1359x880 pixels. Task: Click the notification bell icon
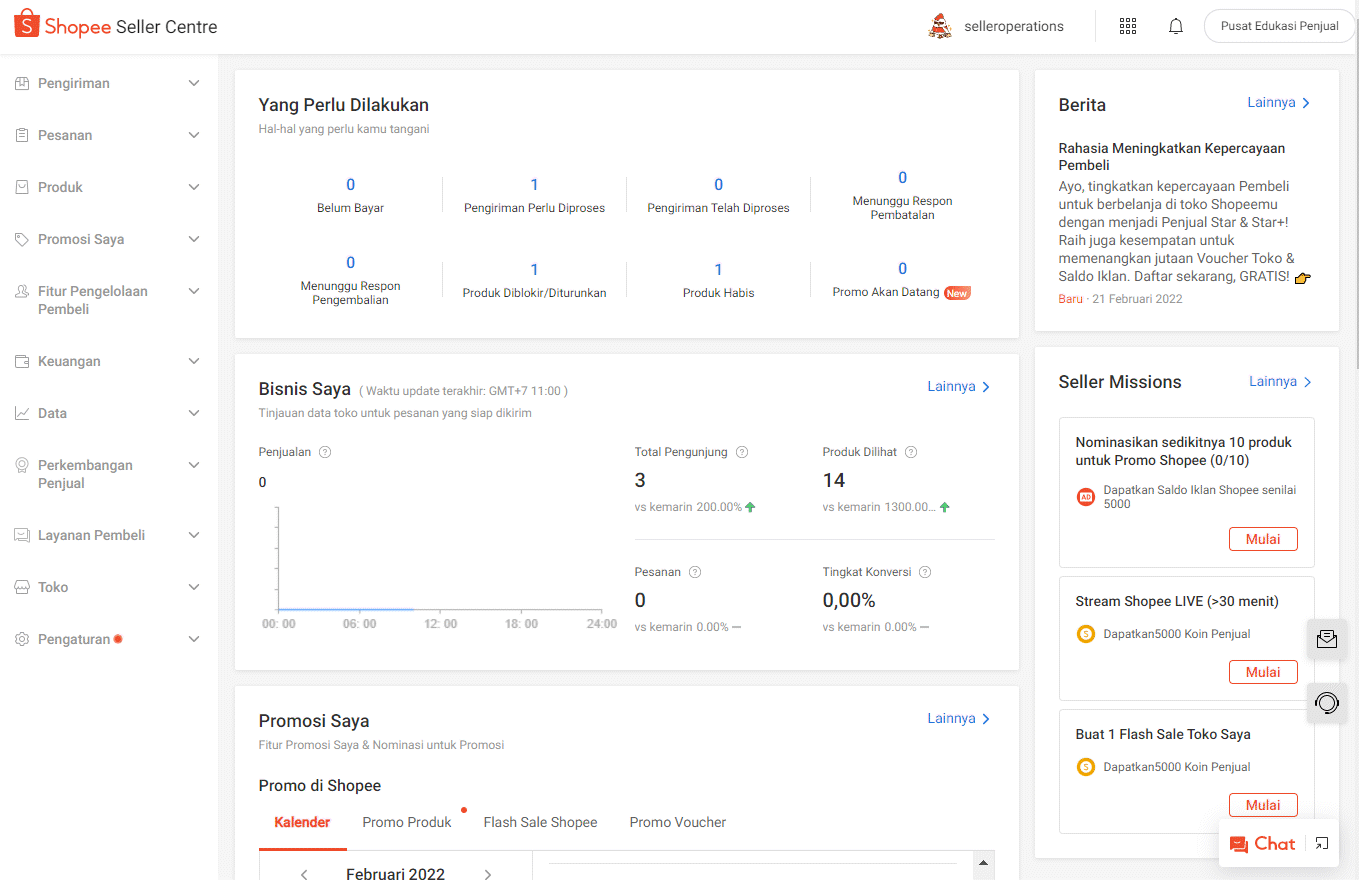tap(1176, 27)
